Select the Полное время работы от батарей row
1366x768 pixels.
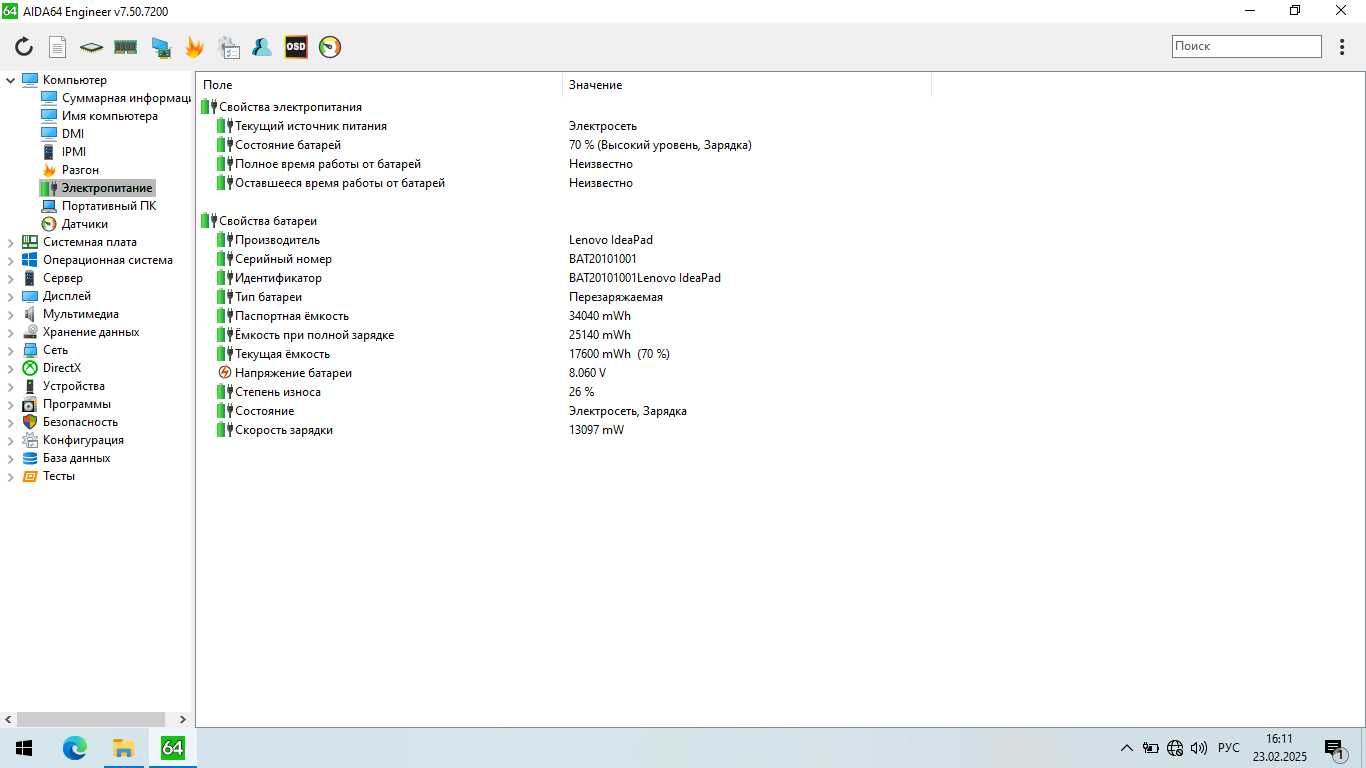563,164
